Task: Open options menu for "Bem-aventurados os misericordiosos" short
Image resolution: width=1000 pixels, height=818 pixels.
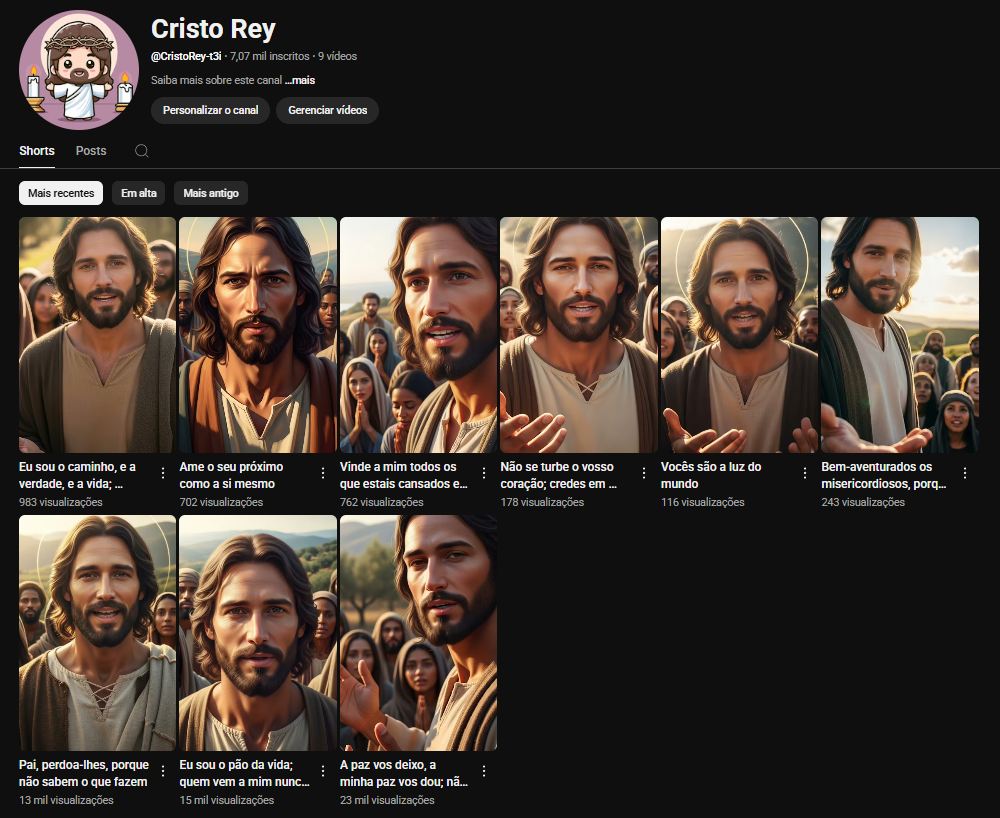Action: (965, 472)
